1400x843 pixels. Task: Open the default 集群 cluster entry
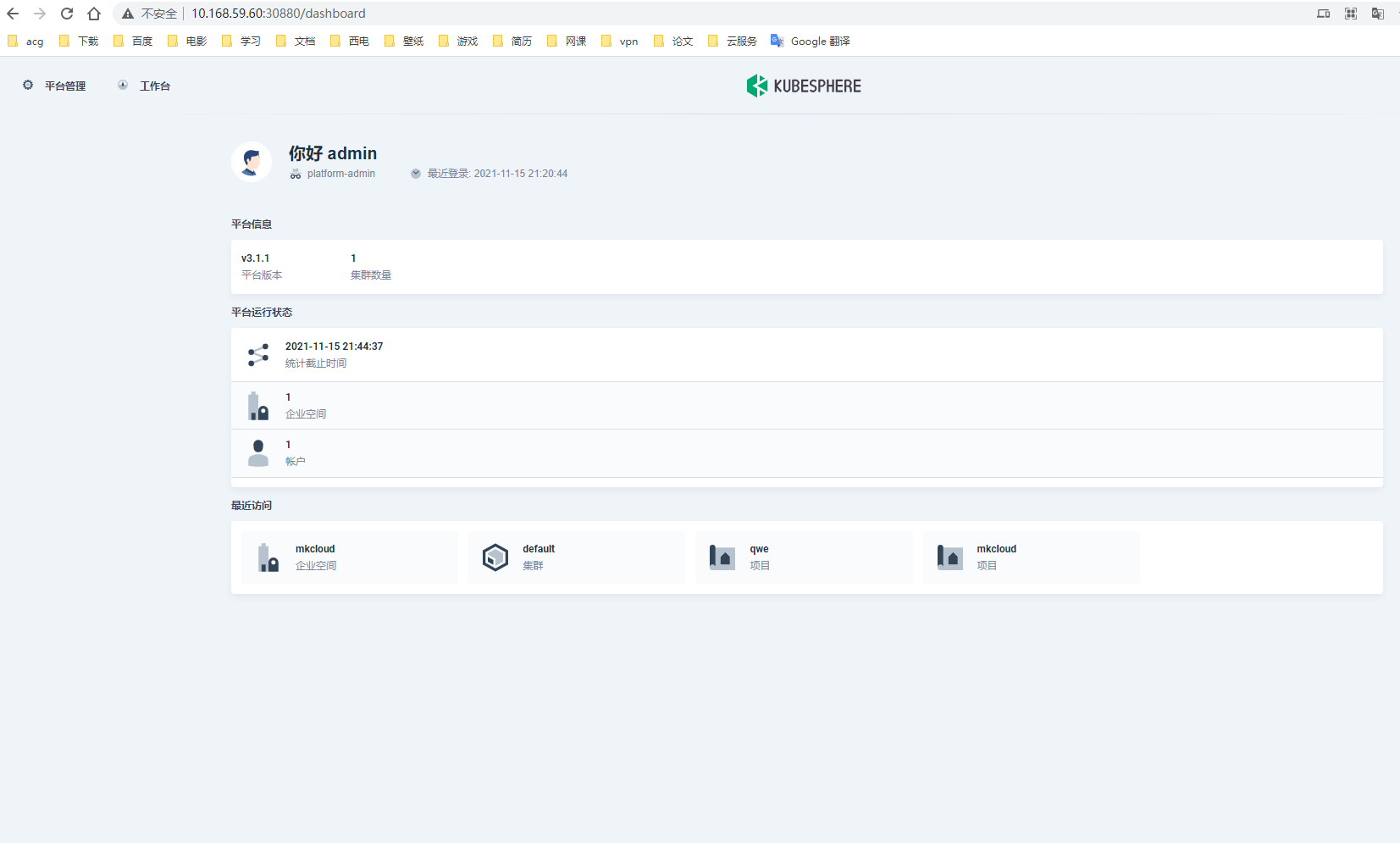(x=576, y=557)
